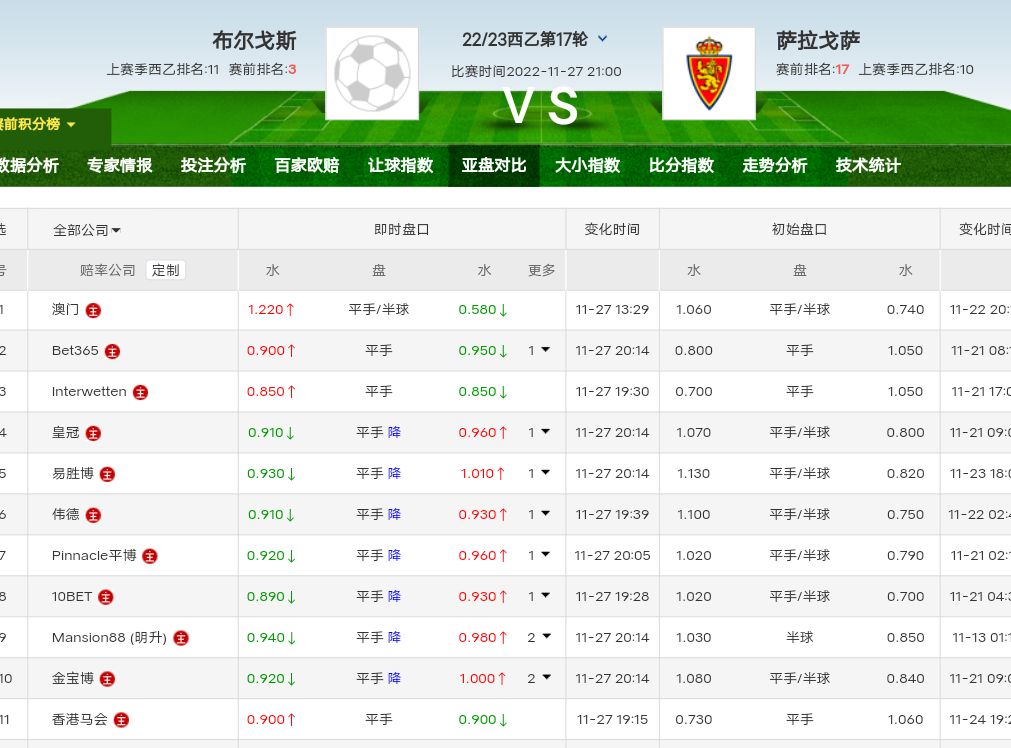Expand more odds for the Bet365 row
1011x748 pixels.
pos(539,351)
